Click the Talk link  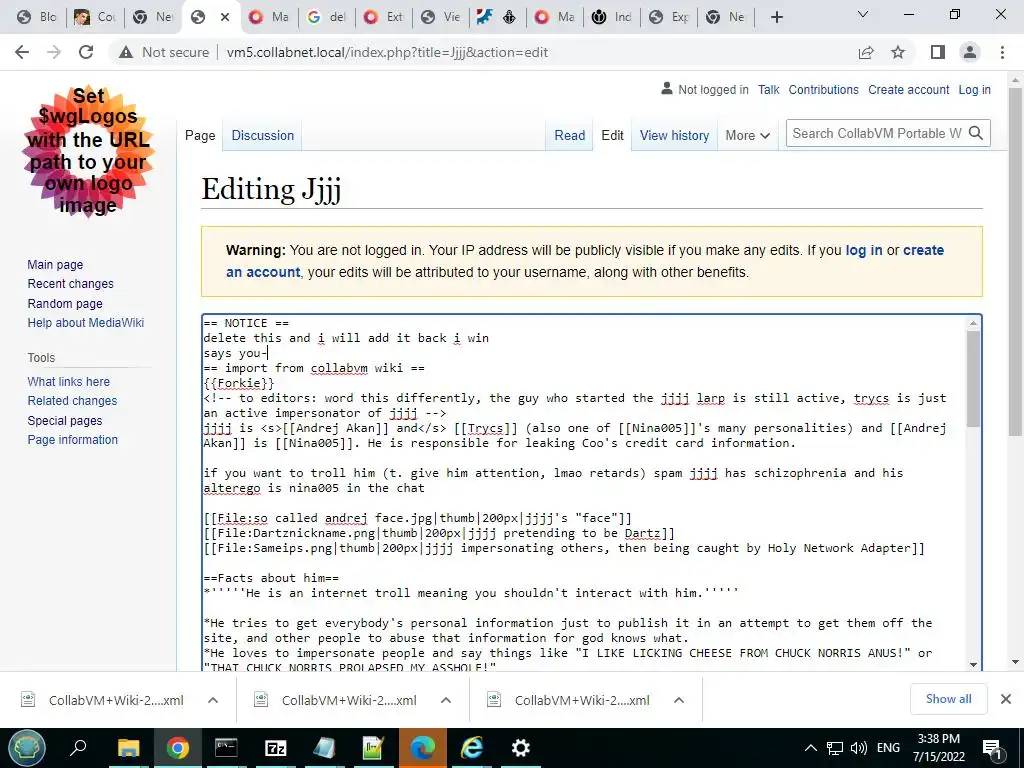[769, 89]
